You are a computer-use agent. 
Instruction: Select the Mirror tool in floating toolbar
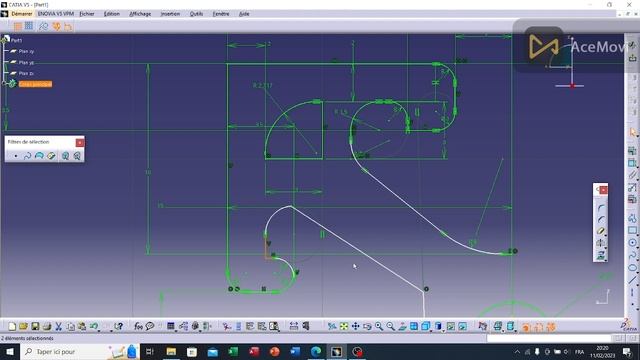pos(600,243)
